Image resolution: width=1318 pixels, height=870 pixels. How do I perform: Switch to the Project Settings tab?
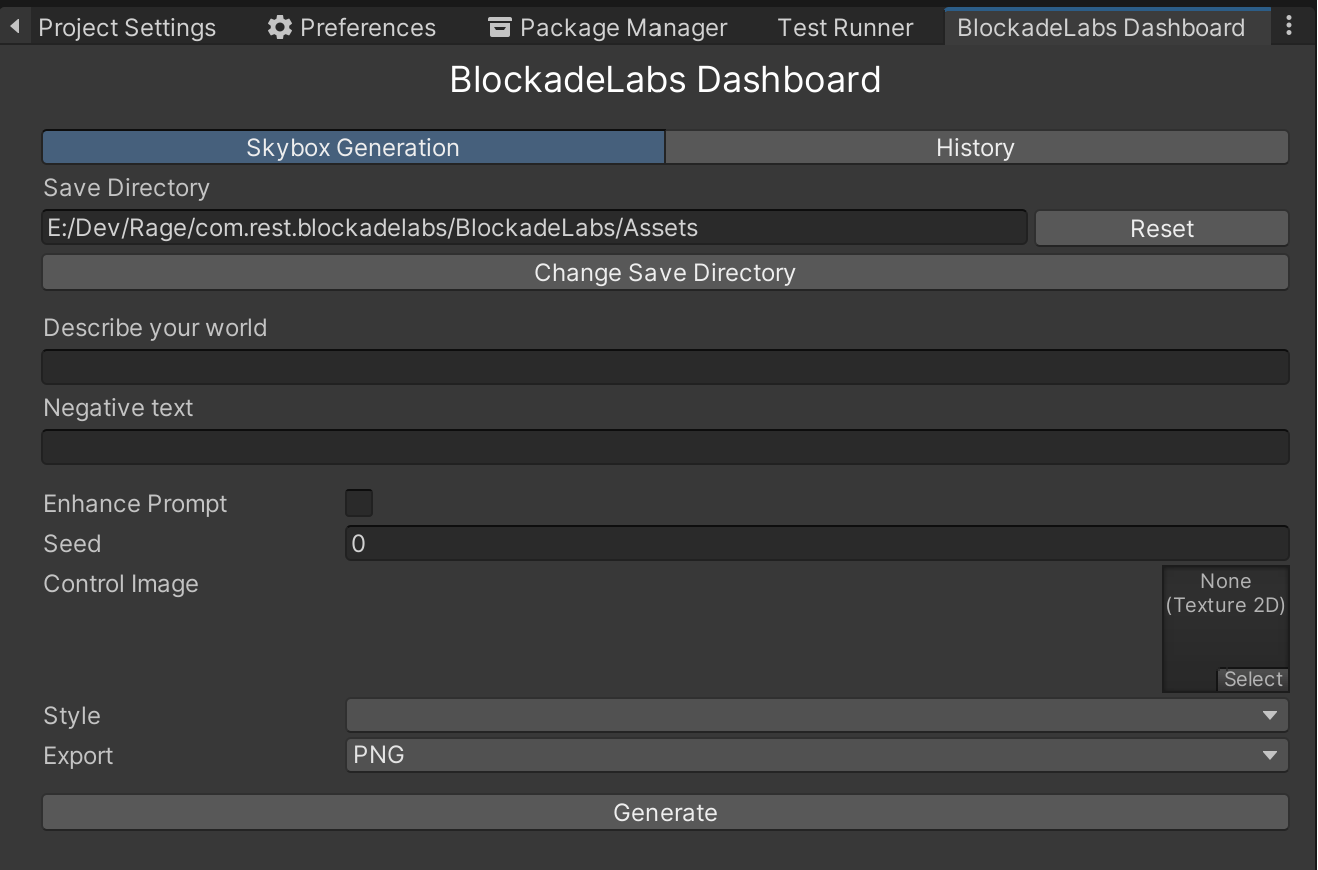[x=126, y=27]
